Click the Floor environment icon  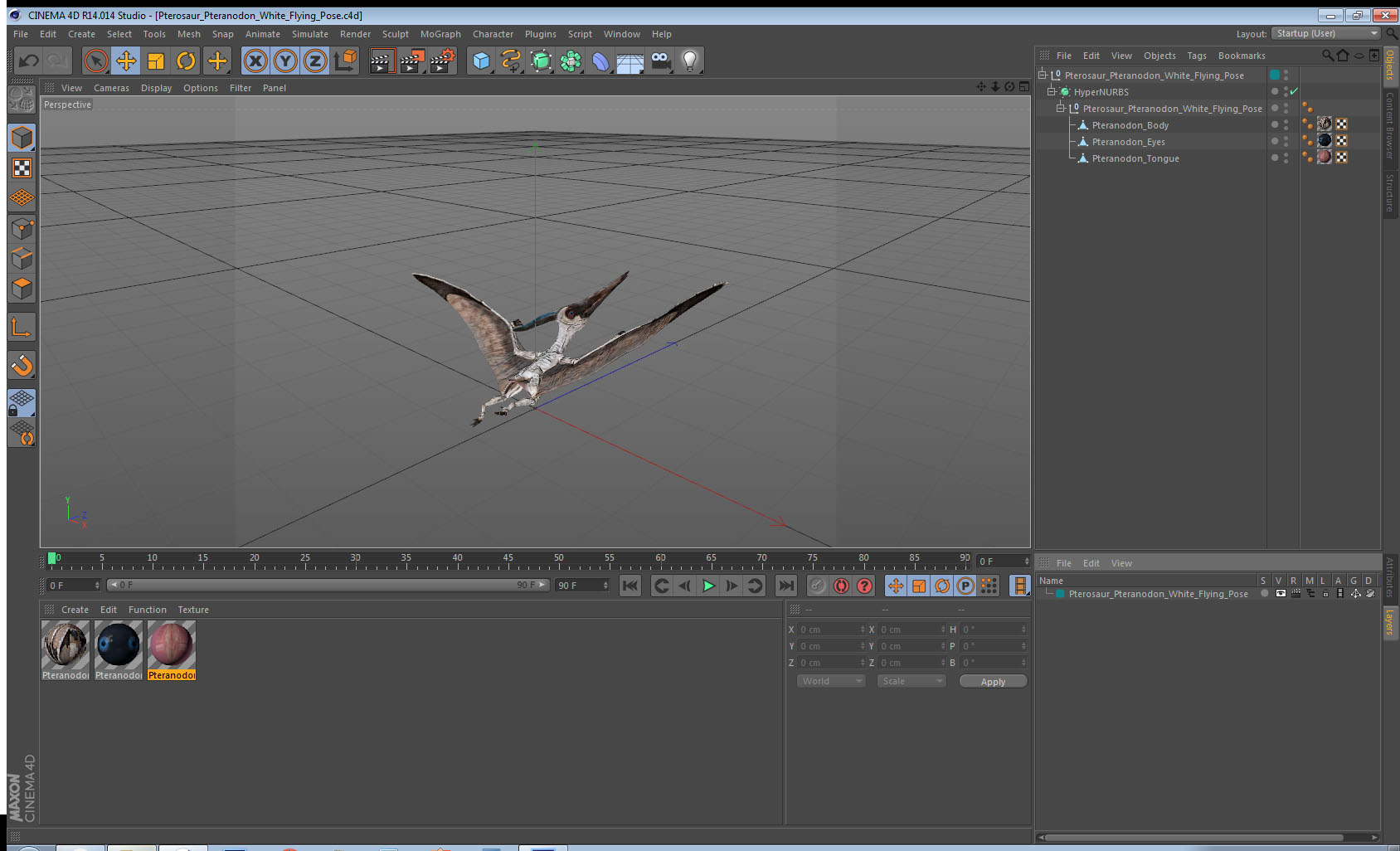630,61
